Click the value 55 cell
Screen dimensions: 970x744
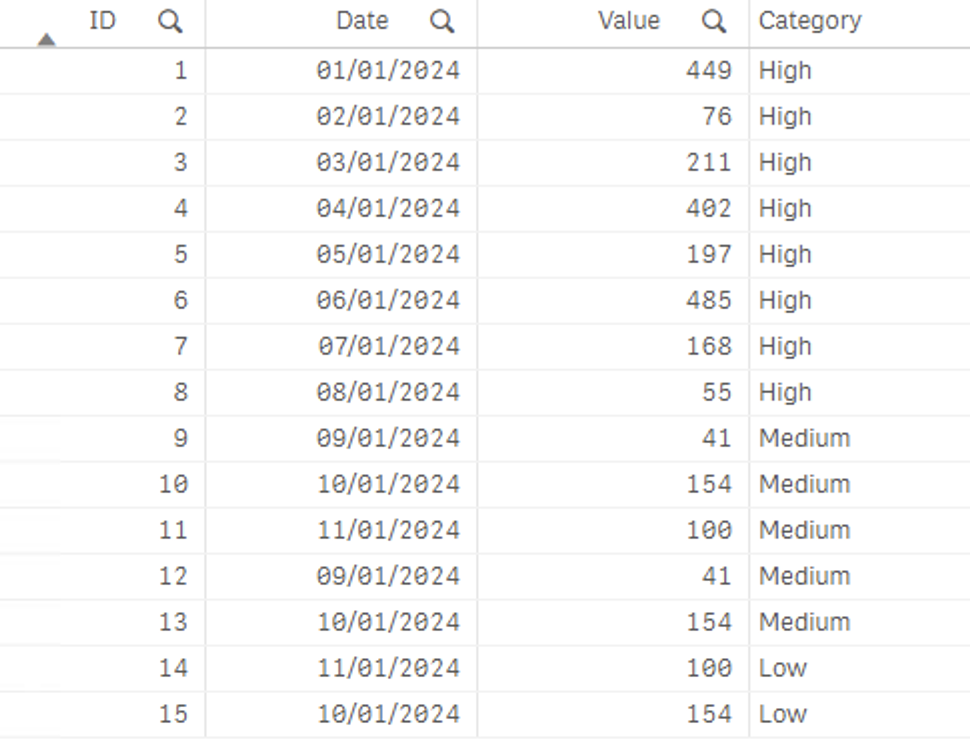[x=716, y=393]
